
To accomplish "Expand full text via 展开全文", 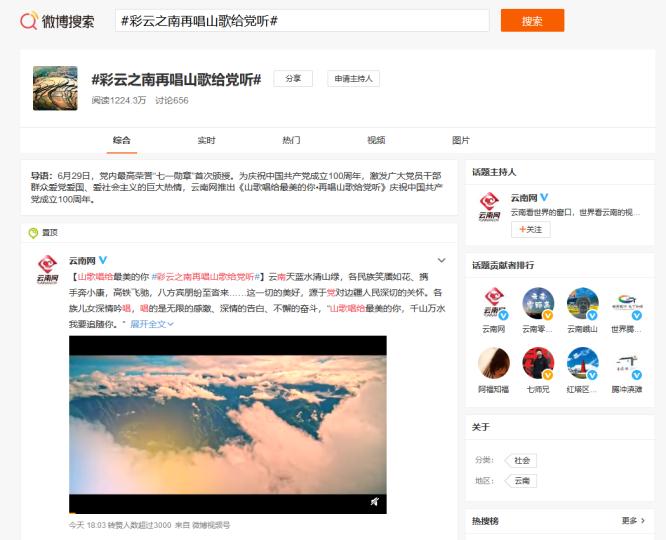I will point(151,324).
